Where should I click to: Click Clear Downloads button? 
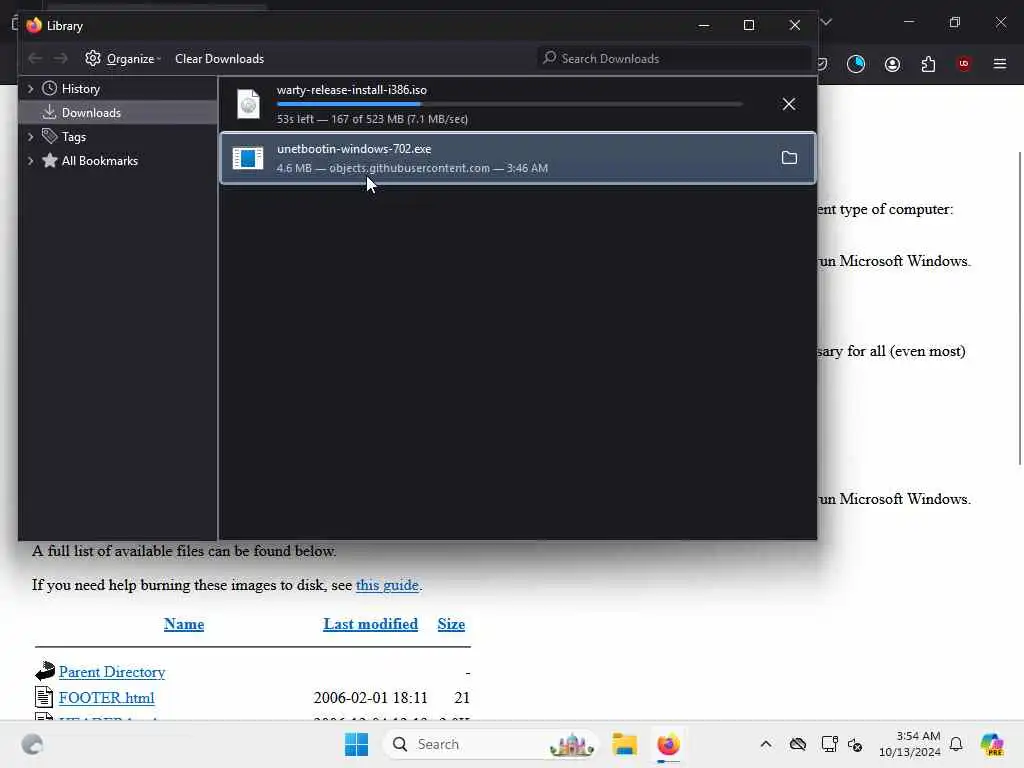click(219, 59)
